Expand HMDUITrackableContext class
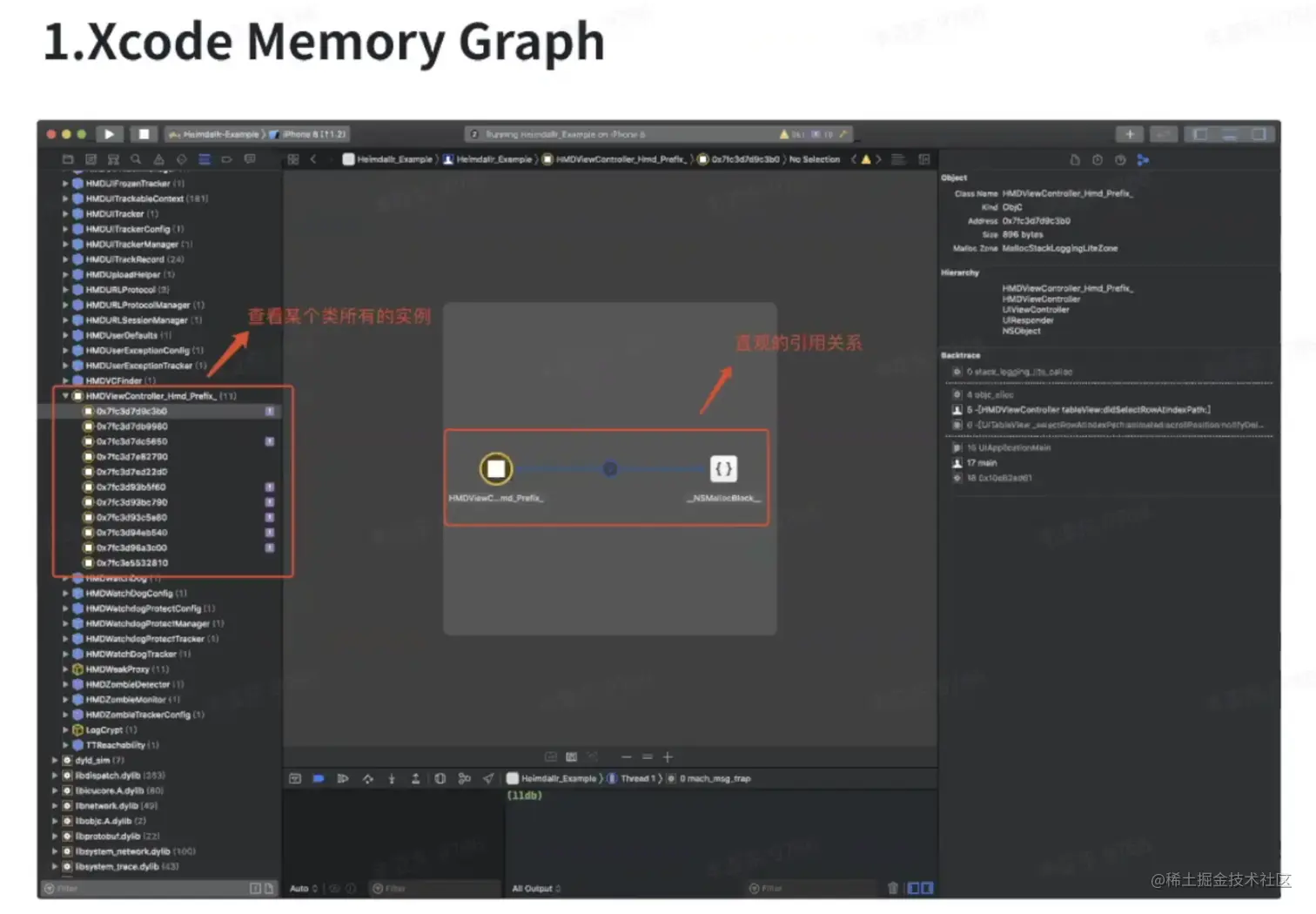The width and height of the screenshot is (1316, 914). (65, 198)
